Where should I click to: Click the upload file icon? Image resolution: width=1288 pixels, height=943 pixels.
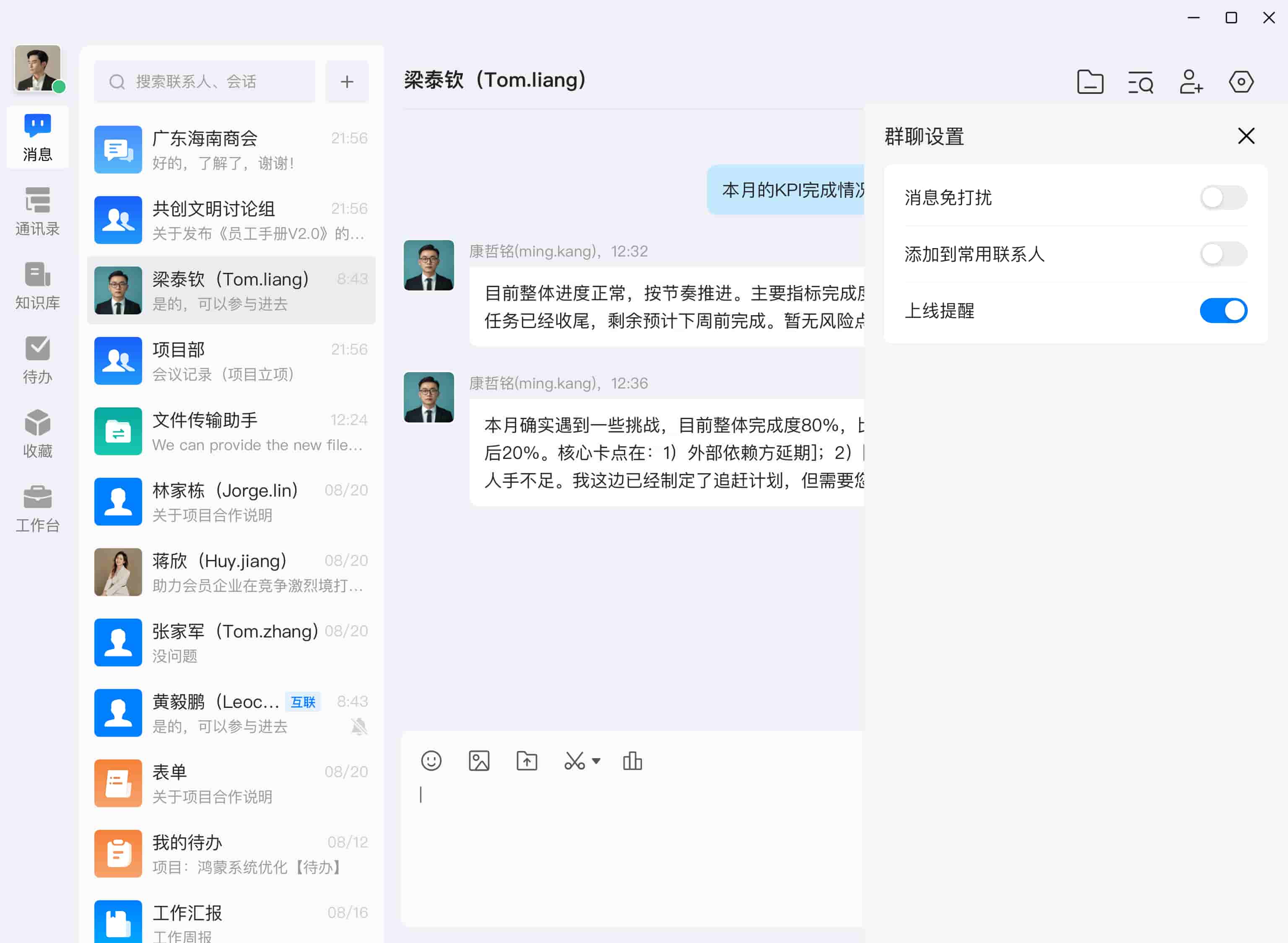526,761
